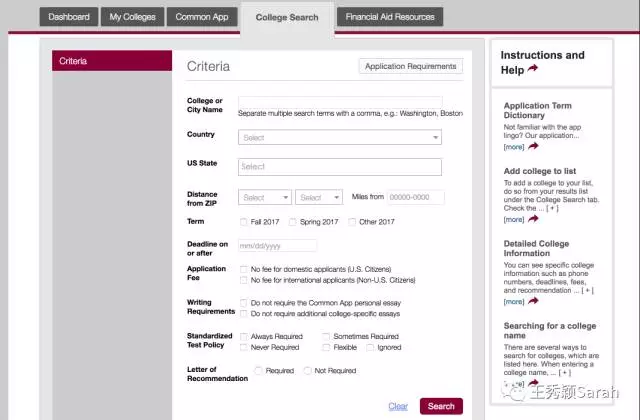This screenshot has height=420, width=640.
Task: Check the Spring 2017 term box
Action: [x=292, y=222]
